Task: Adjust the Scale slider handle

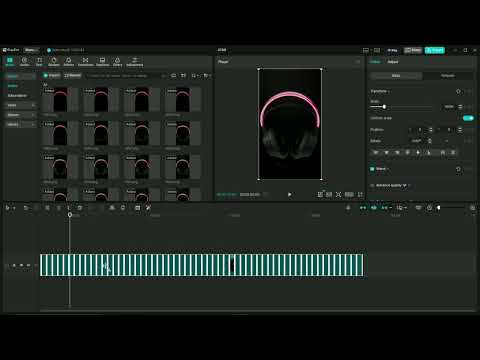Action: tap(384, 107)
